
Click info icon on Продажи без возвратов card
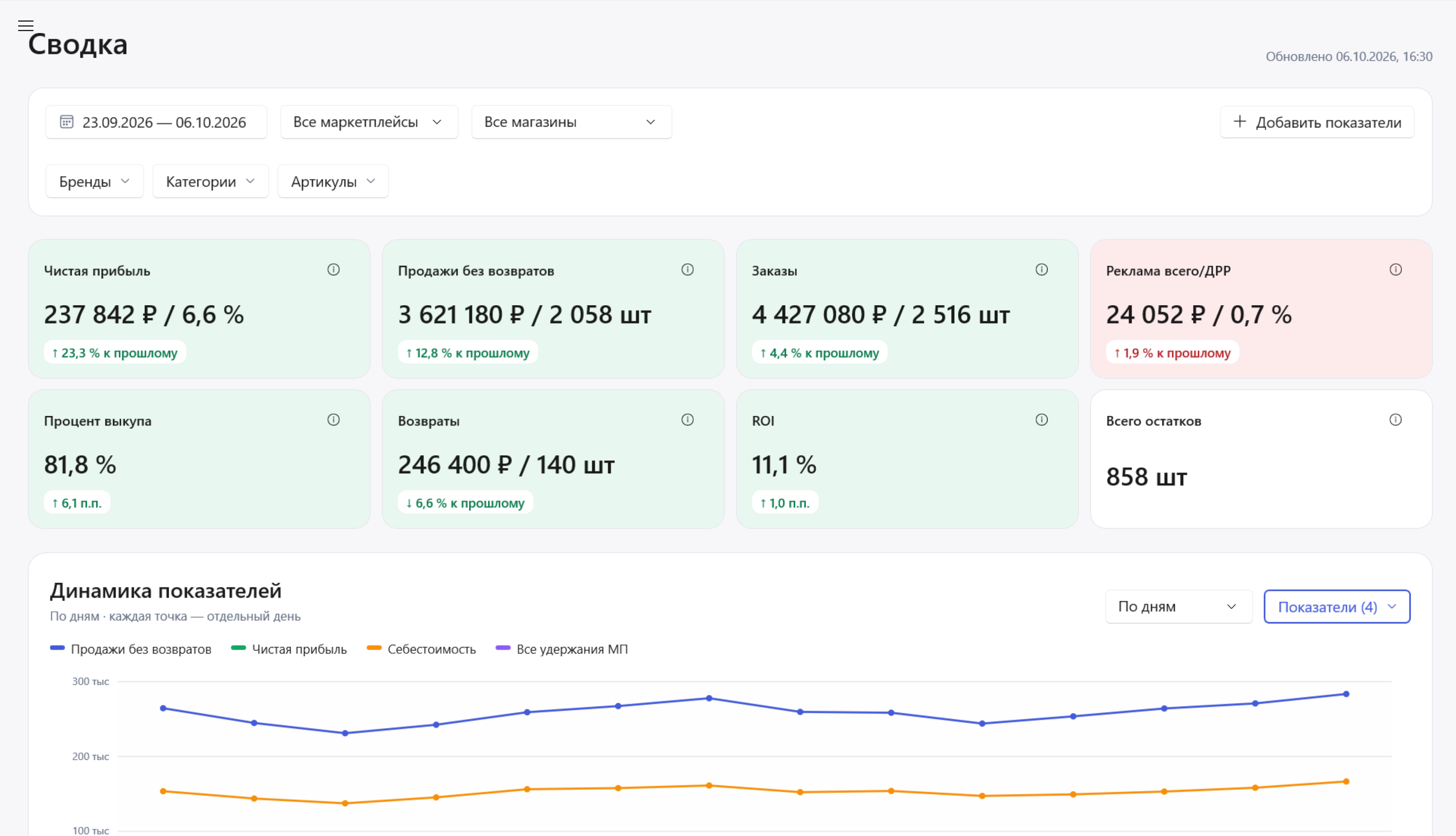pos(687,269)
